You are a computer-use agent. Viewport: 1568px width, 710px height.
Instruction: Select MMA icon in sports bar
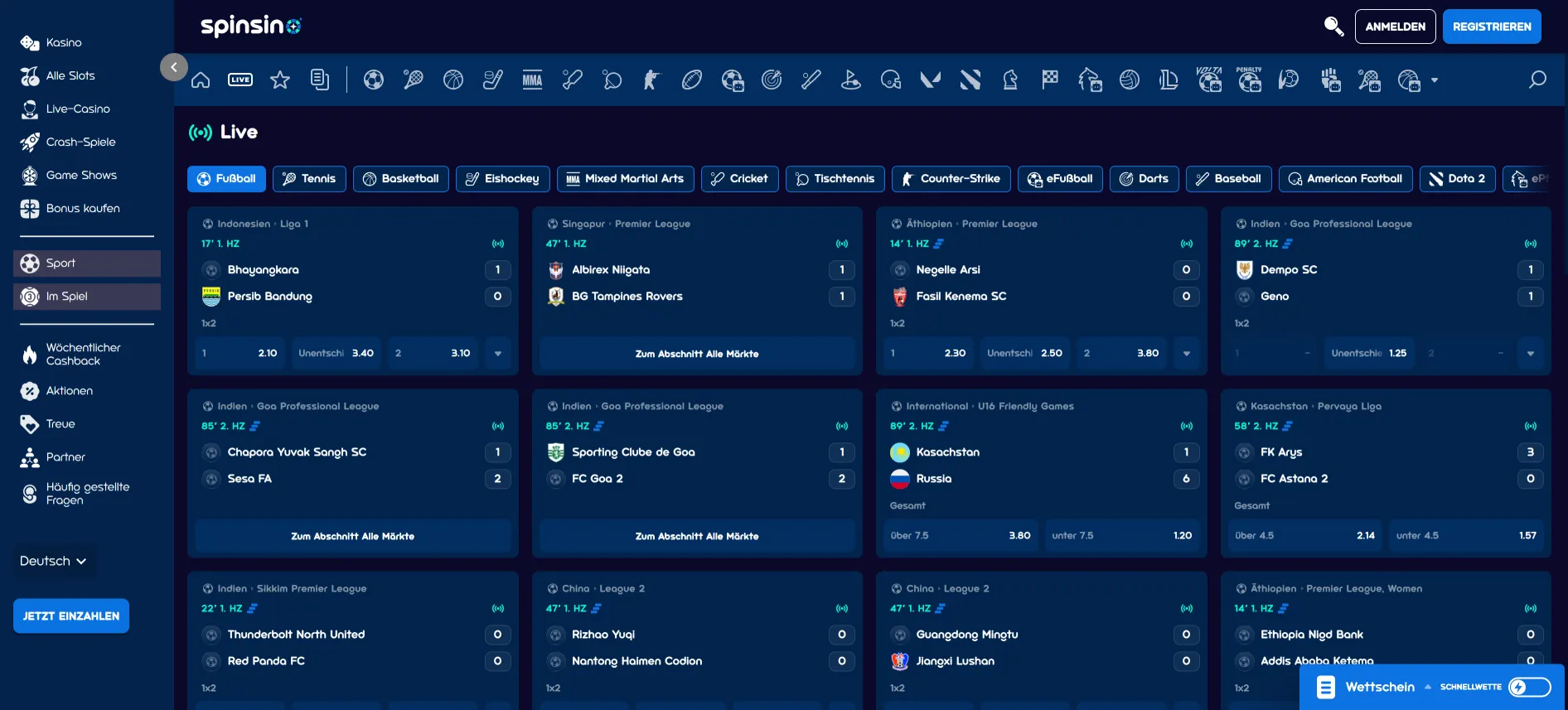pyautogui.click(x=533, y=80)
